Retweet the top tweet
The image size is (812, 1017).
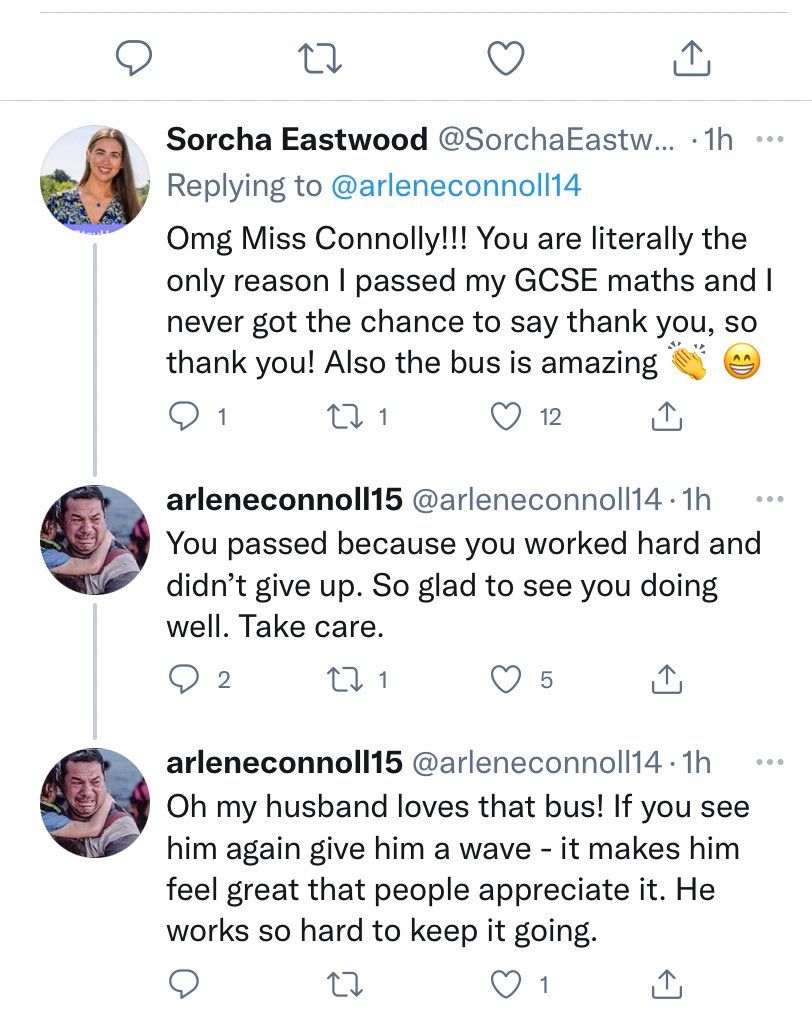[321, 60]
